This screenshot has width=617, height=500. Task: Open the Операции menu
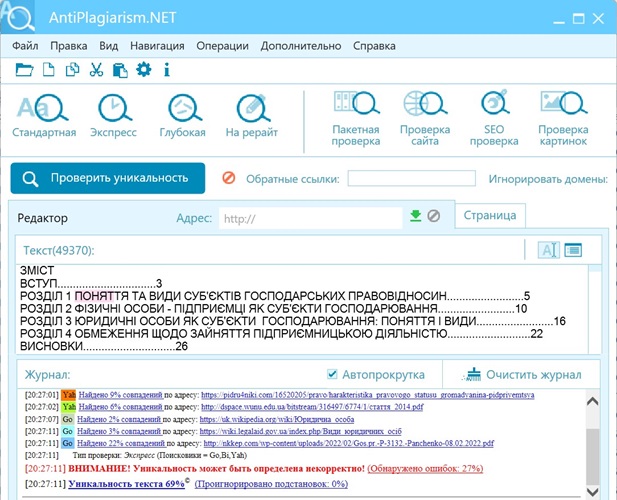(x=222, y=46)
